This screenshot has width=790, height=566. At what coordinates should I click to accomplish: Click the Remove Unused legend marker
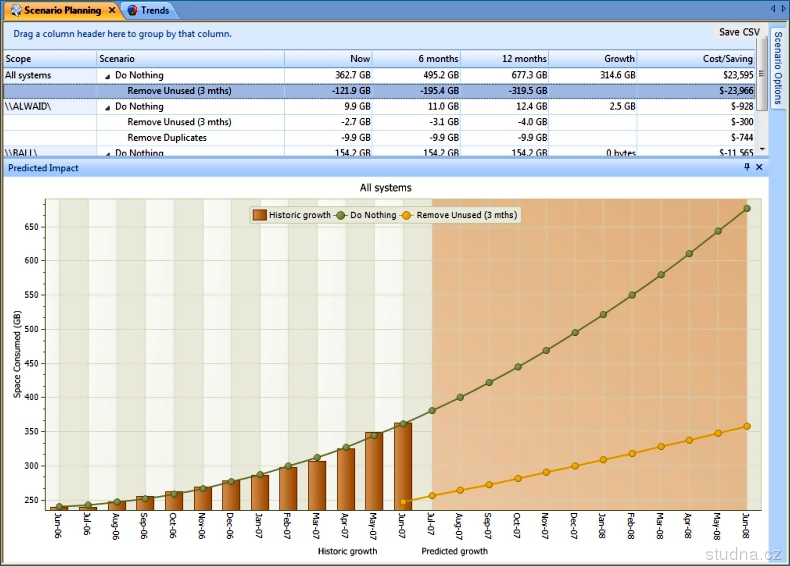[x=407, y=215]
